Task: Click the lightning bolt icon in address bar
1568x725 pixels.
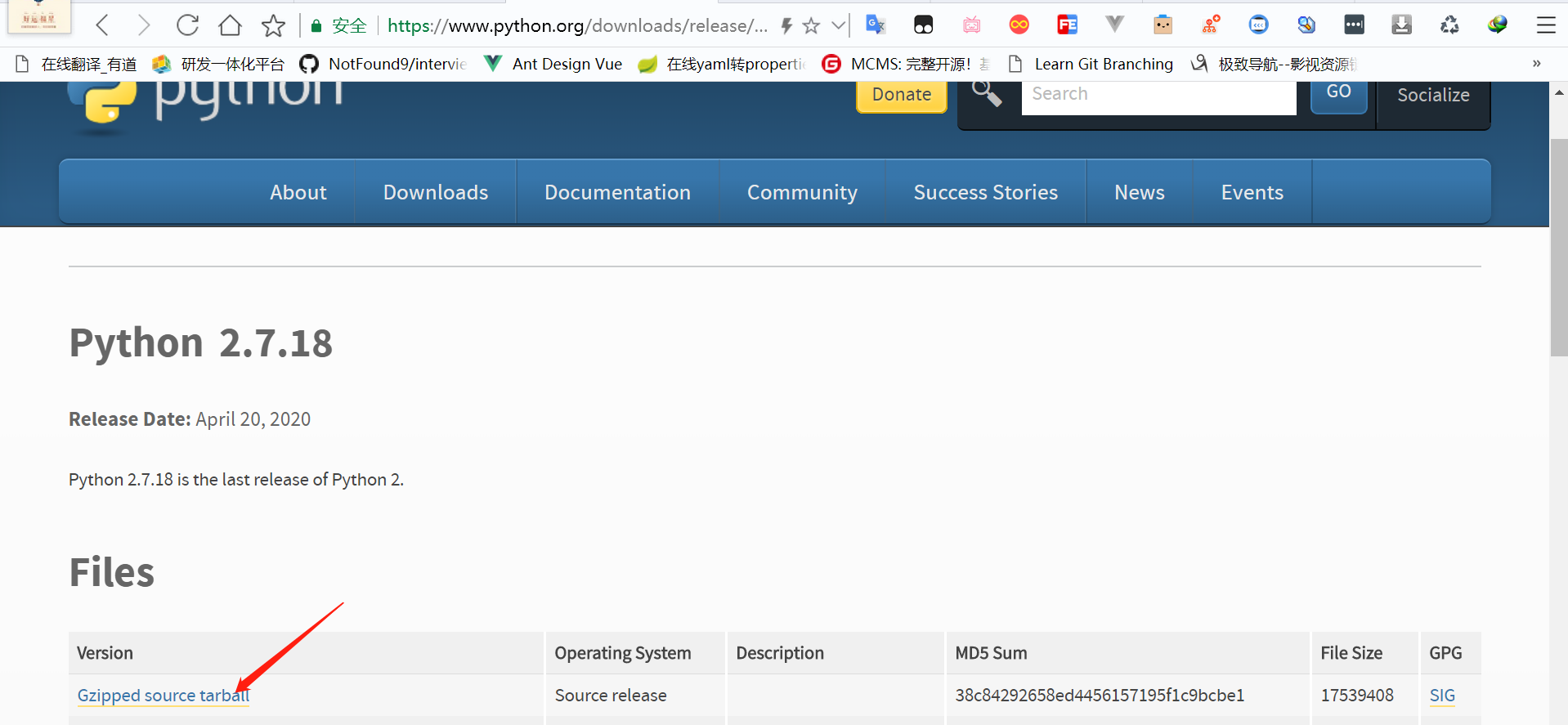Action: [x=786, y=25]
